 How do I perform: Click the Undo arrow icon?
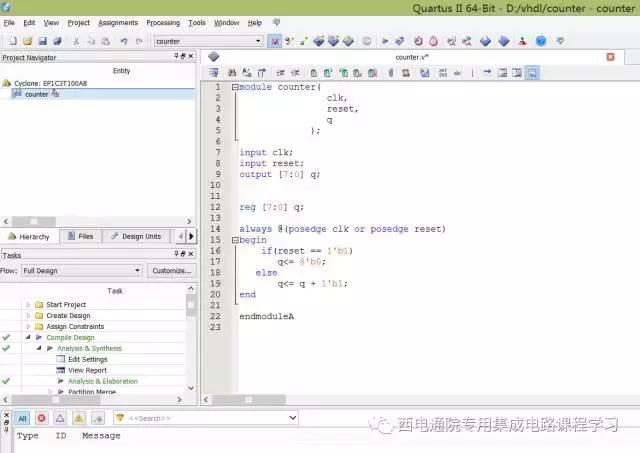tap(124, 41)
